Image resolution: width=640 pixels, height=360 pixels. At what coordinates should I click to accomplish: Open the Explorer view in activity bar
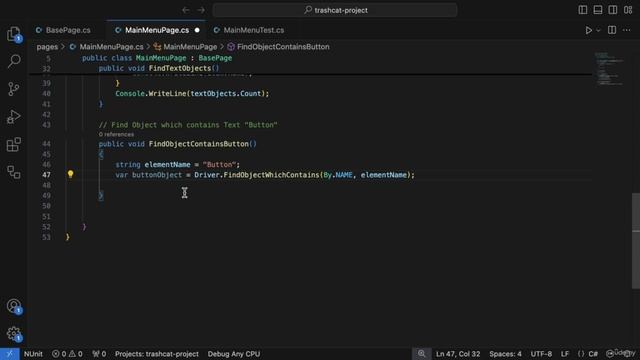(14, 33)
